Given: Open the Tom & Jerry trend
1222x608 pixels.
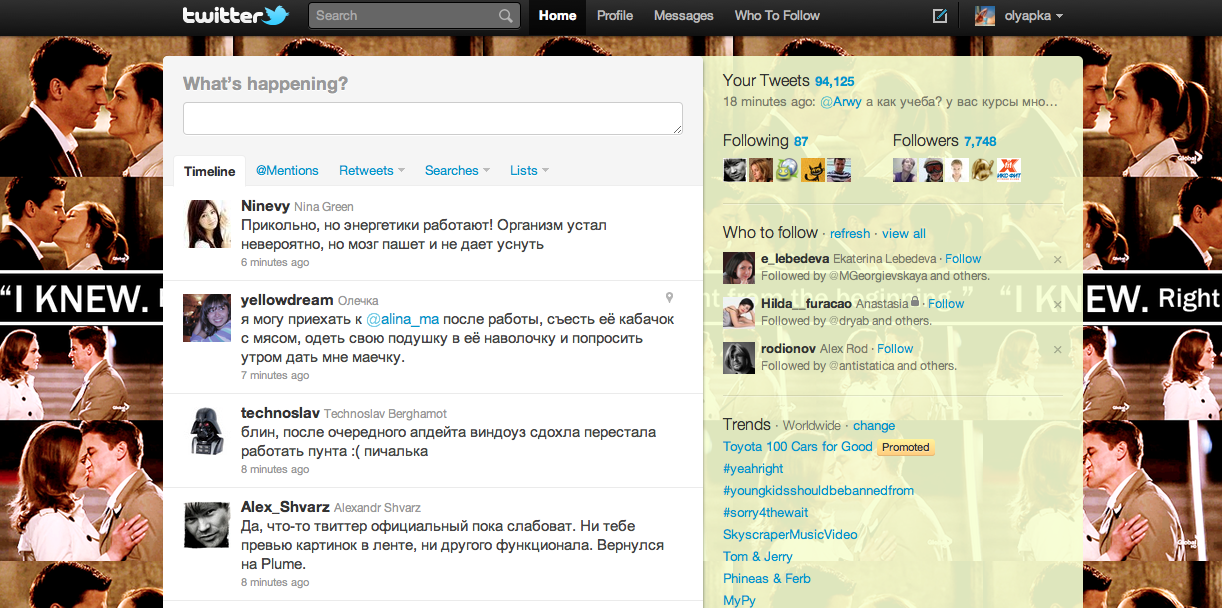Looking at the screenshot, I should click(758, 557).
